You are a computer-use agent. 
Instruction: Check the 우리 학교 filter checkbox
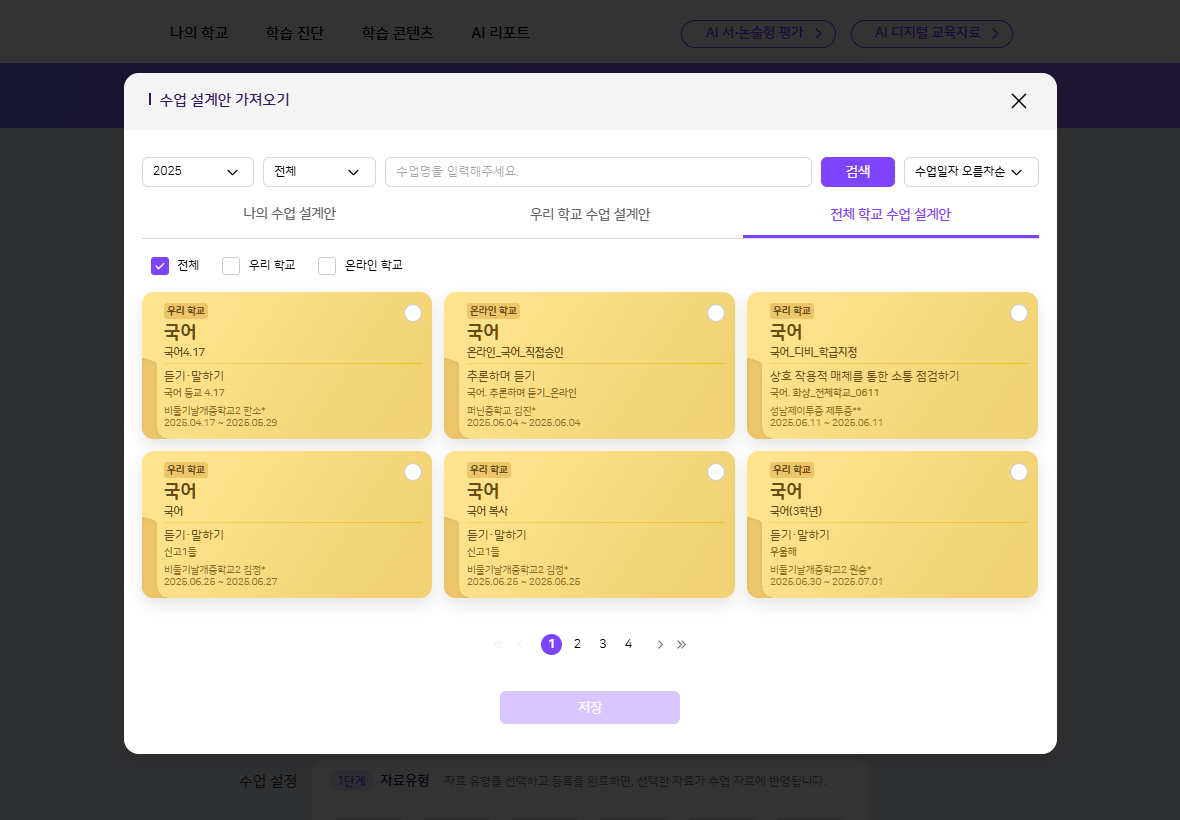click(x=231, y=266)
